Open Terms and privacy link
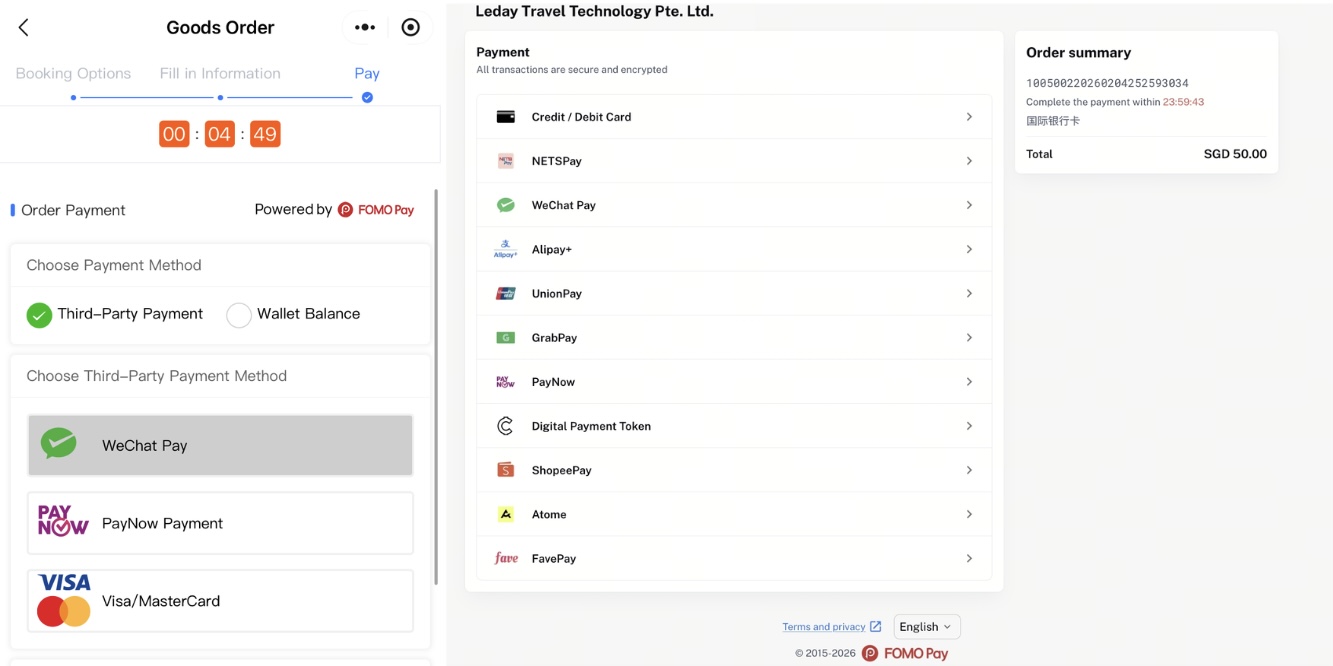 click(x=823, y=627)
